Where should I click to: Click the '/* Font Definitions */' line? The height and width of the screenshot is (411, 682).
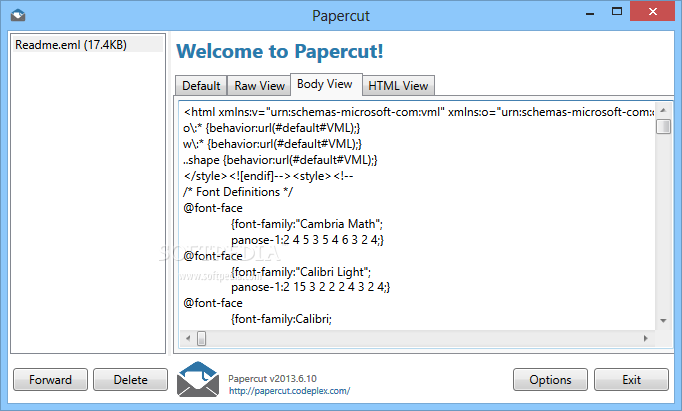(x=238, y=192)
